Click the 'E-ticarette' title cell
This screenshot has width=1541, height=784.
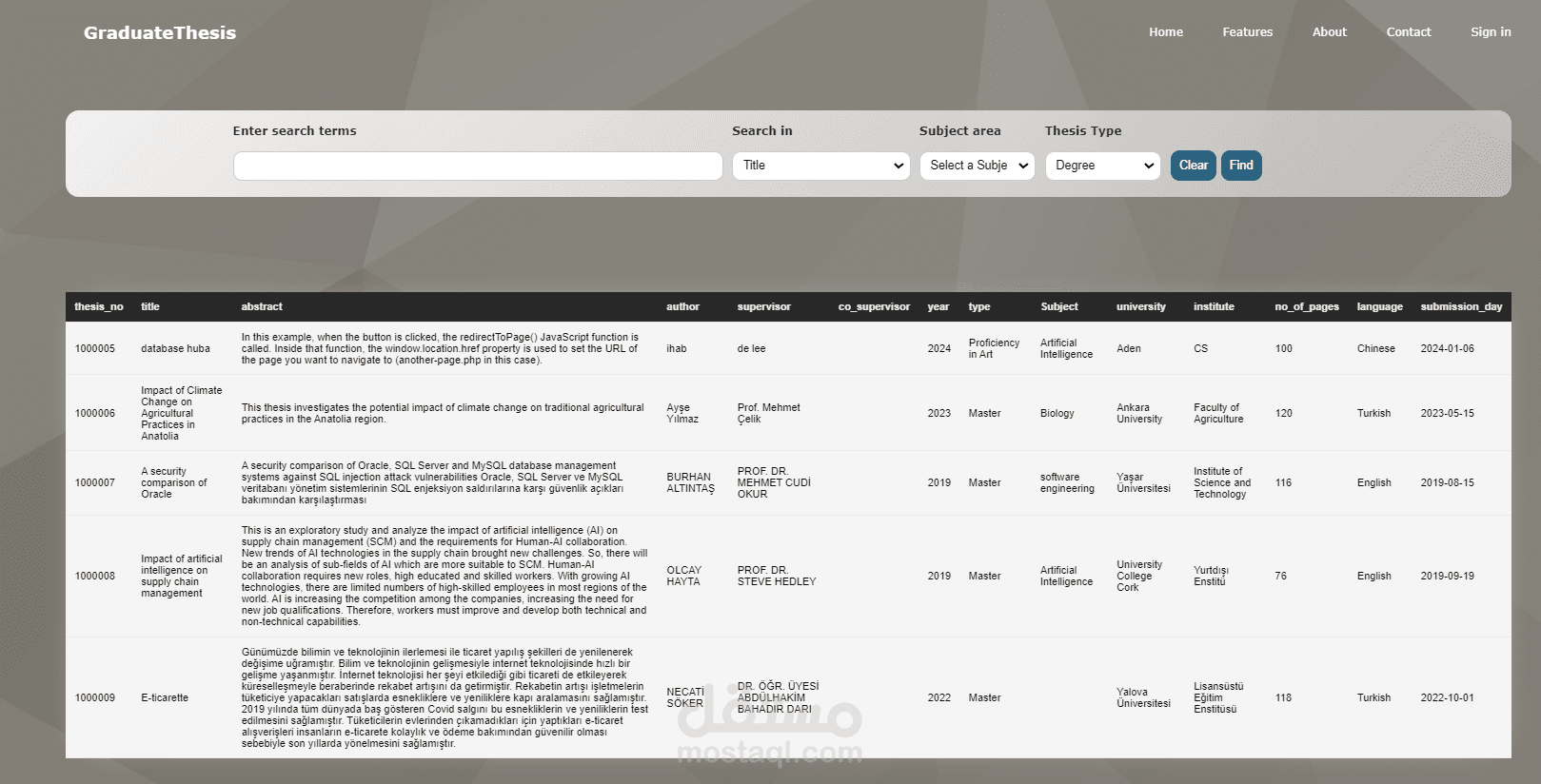165,697
